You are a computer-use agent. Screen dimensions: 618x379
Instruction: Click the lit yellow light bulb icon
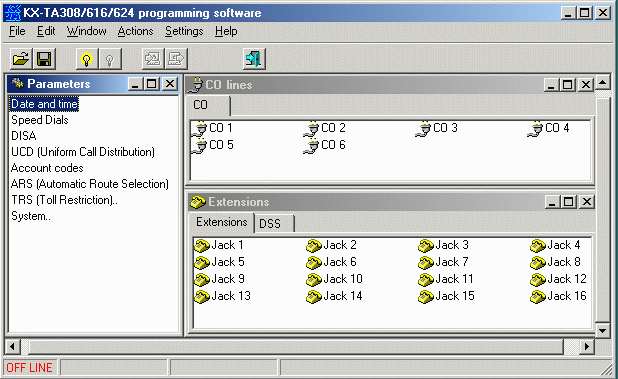point(87,59)
